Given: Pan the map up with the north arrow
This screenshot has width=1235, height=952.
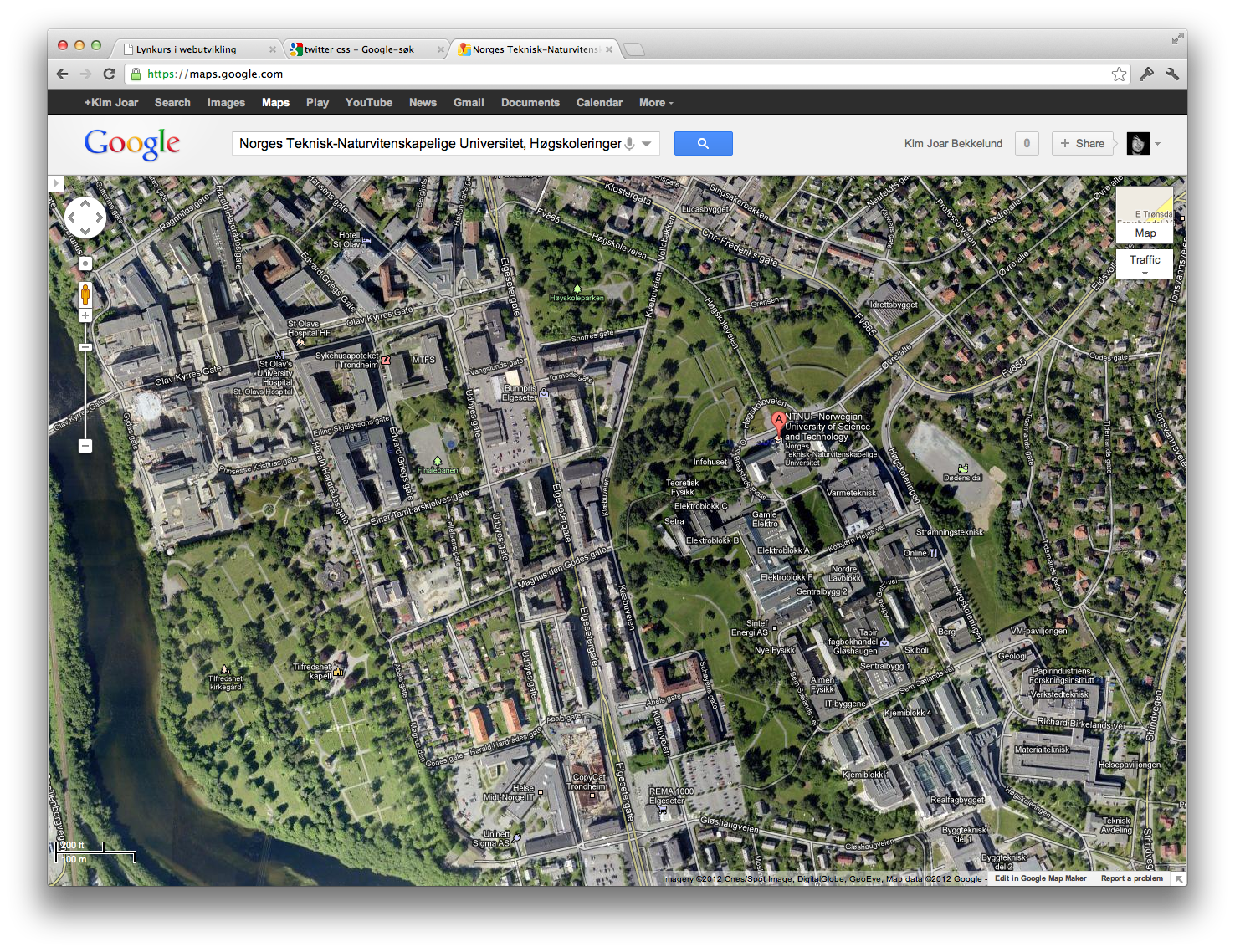Looking at the screenshot, I should tap(85, 203).
